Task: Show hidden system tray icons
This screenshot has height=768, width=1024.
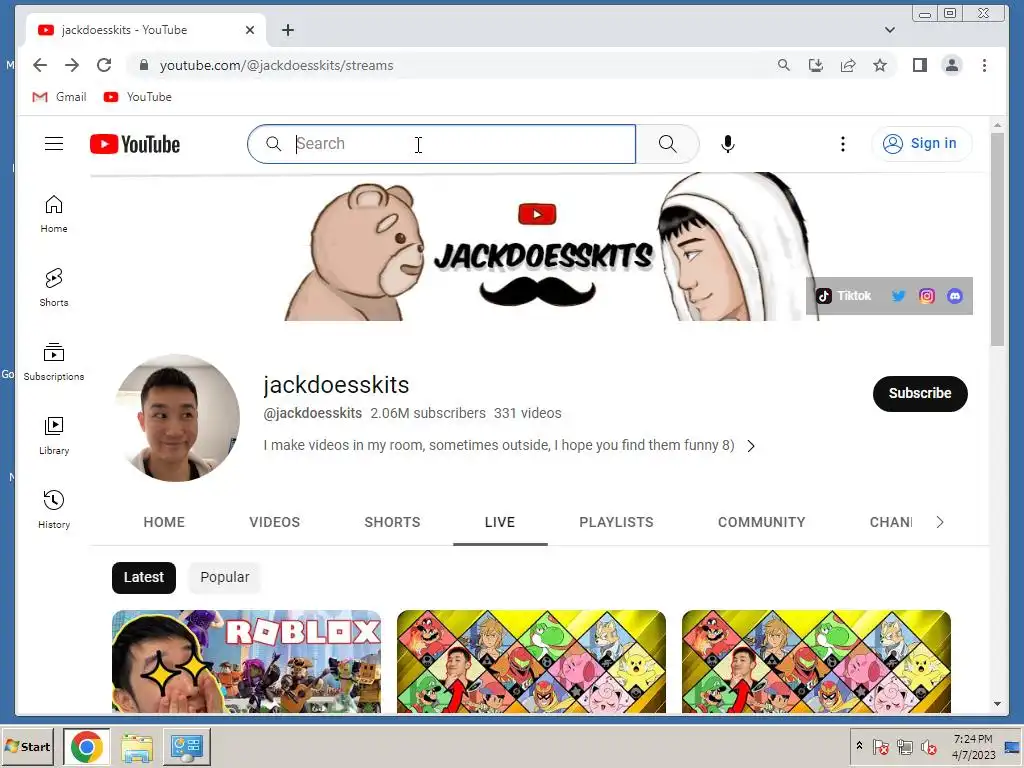Action: [x=859, y=746]
